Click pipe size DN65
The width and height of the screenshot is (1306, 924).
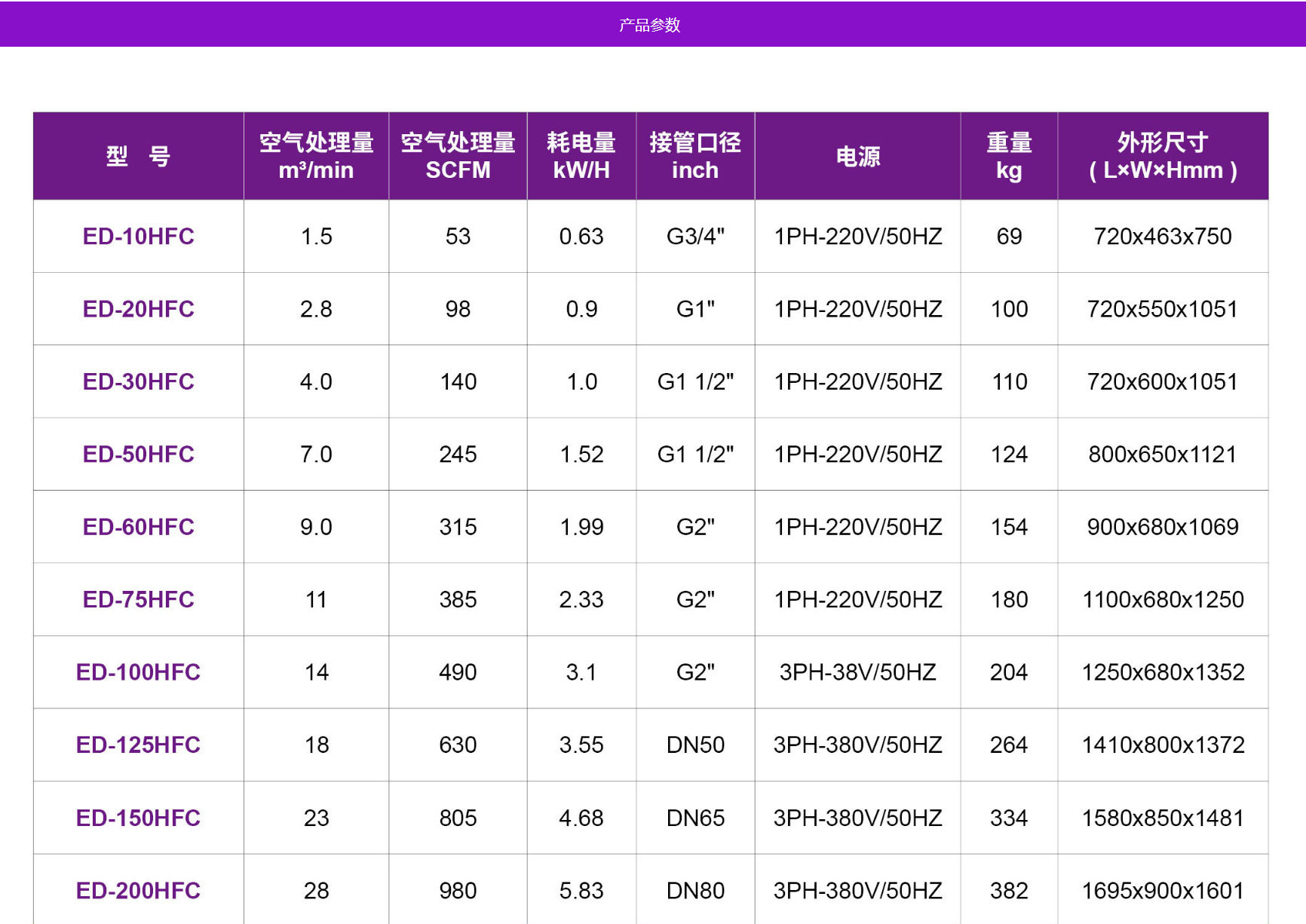pyautogui.click(x=695, y=818)
